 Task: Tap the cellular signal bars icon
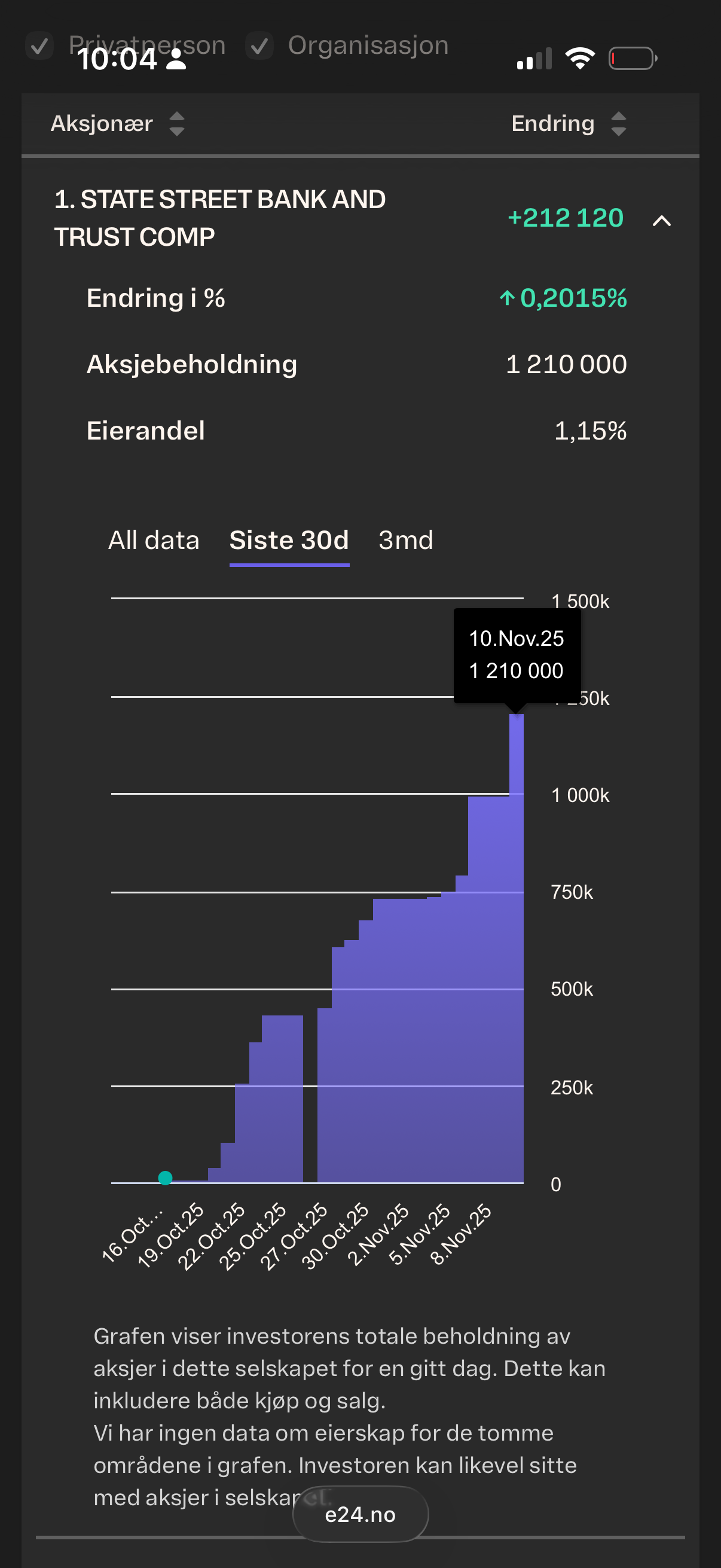[534, 59]
